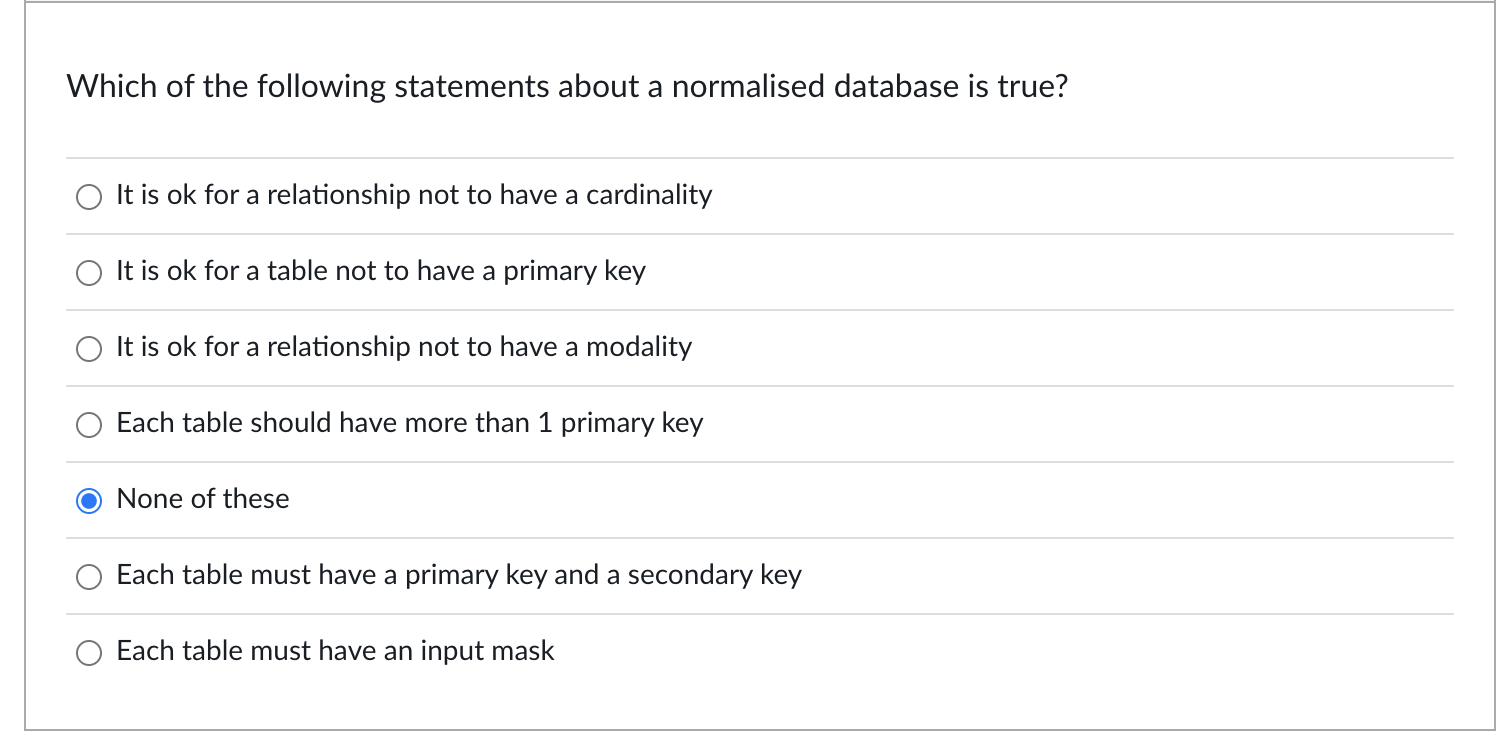Click the word 'cardinality' in the first option
The image size is (1501, 748).
(x=649, y=195)
